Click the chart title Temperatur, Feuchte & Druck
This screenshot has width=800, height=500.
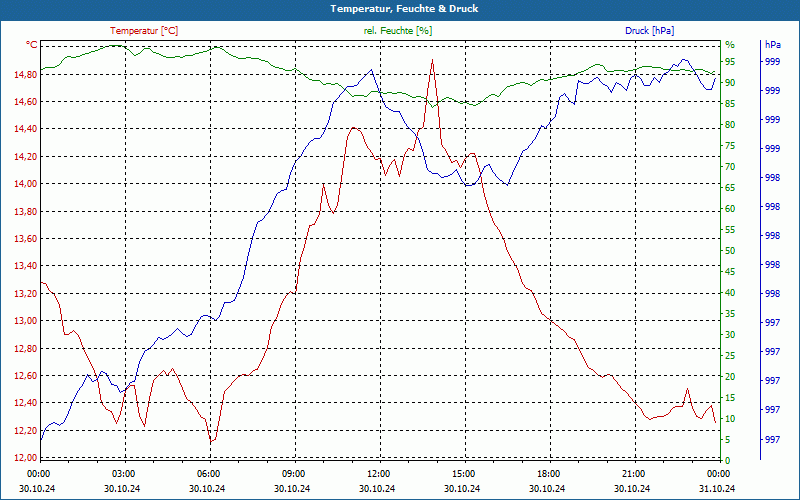click(404, 9)
